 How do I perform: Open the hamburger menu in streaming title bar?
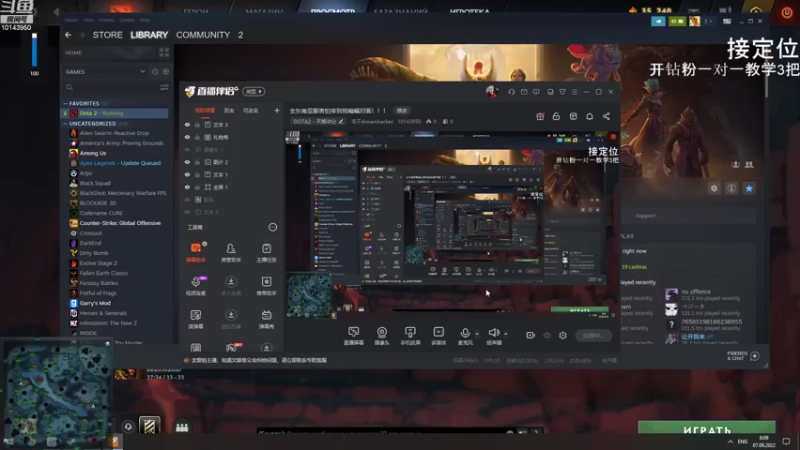tap(574, 92)
